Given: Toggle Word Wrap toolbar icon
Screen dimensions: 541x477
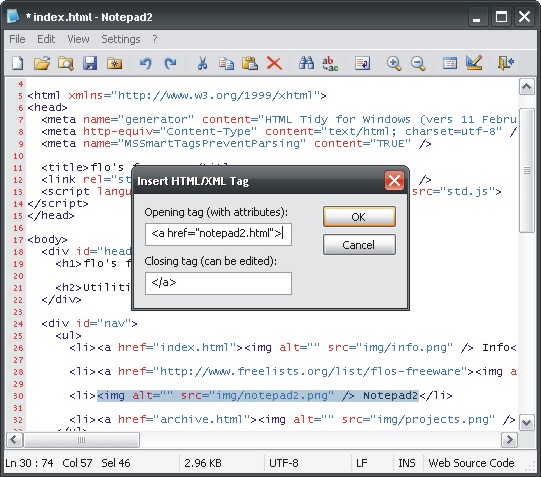Looking at the screenshot, I should (x=362, y=63).
